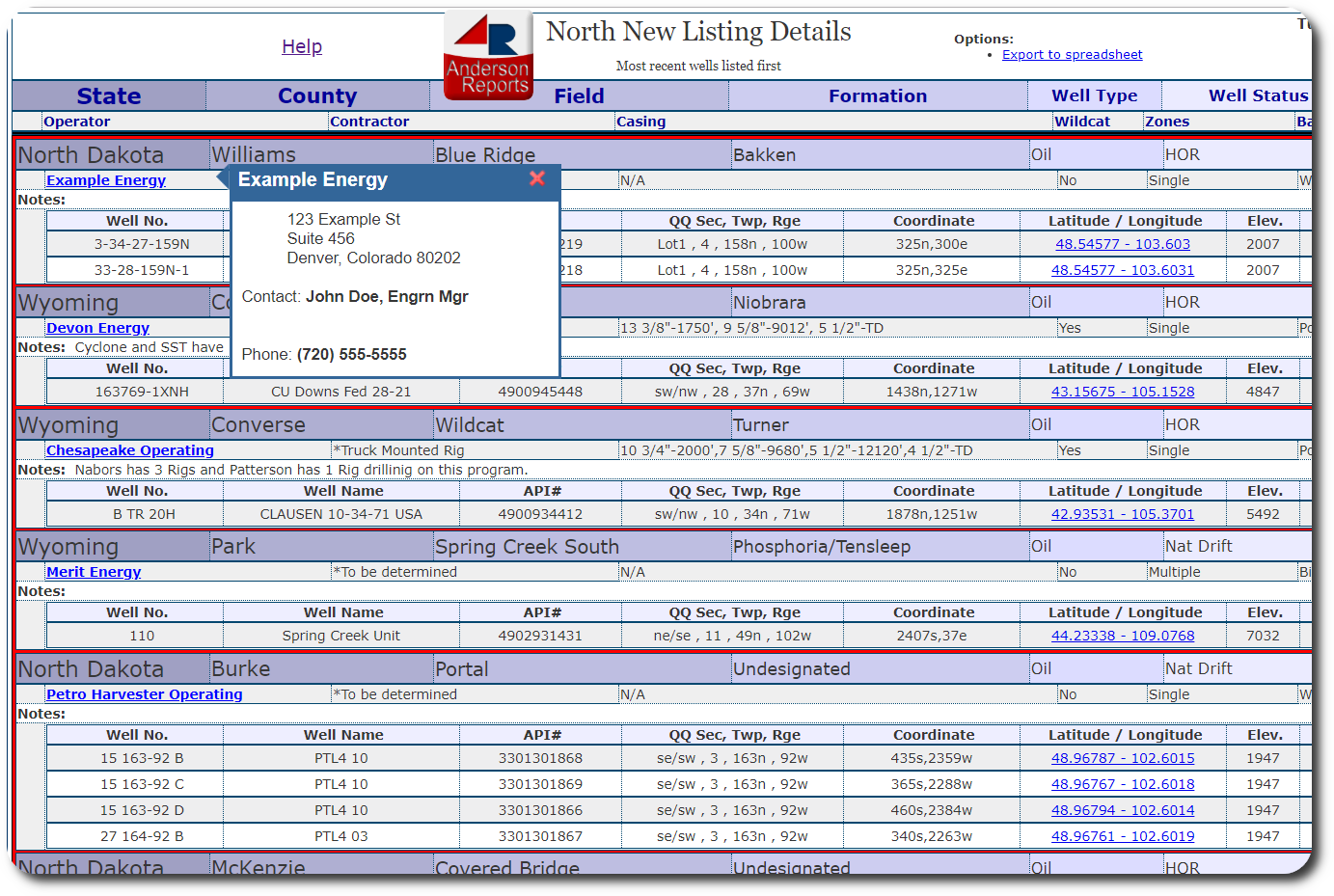Open coordinates for well B TR 20H
The image size is (1334, 896).
(1122, 513)
